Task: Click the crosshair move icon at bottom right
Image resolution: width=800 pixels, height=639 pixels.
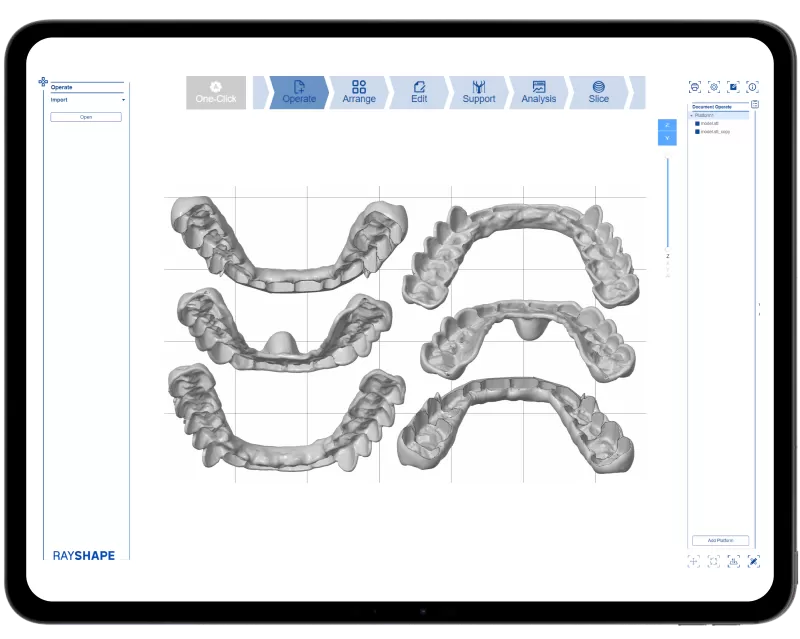Action: 694,561
